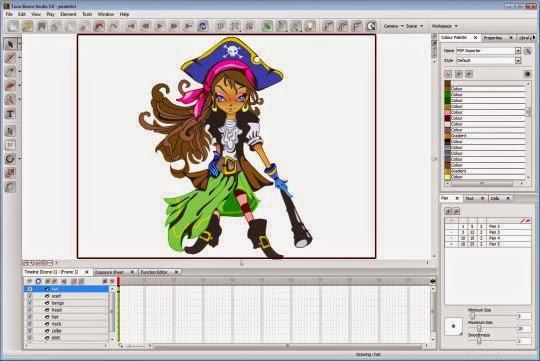
Task: Toggle the head layer checkbox
Action: pos(30,310)
